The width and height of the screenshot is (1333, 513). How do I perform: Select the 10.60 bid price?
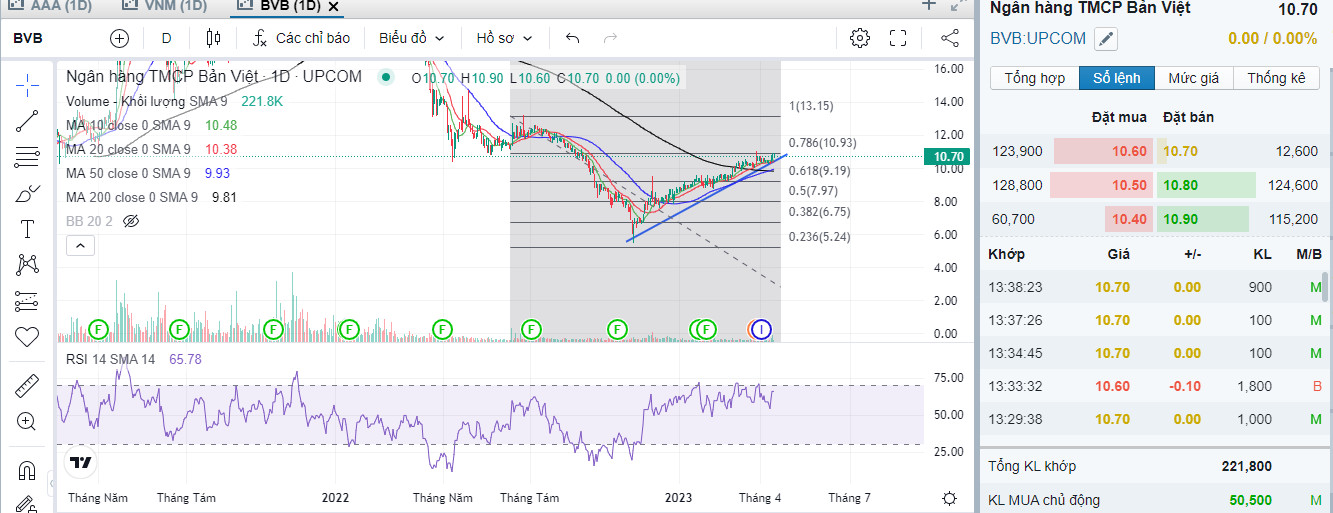[1129, 151]
